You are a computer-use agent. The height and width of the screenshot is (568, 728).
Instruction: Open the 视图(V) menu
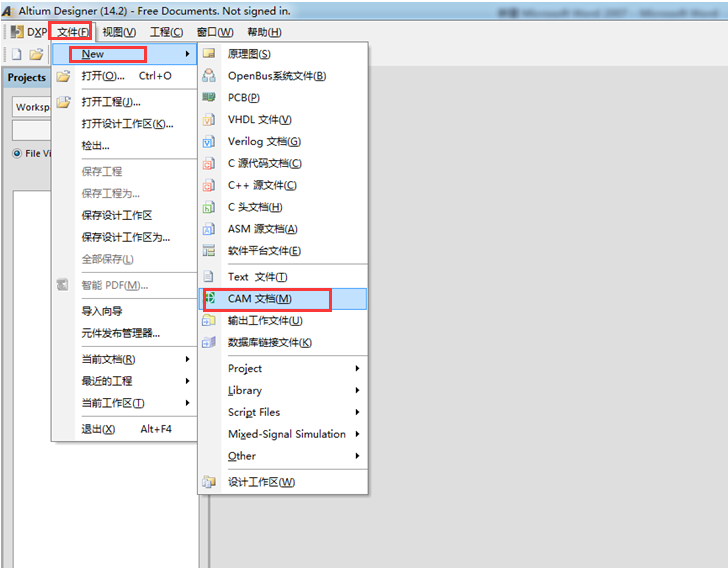point(119,32)
